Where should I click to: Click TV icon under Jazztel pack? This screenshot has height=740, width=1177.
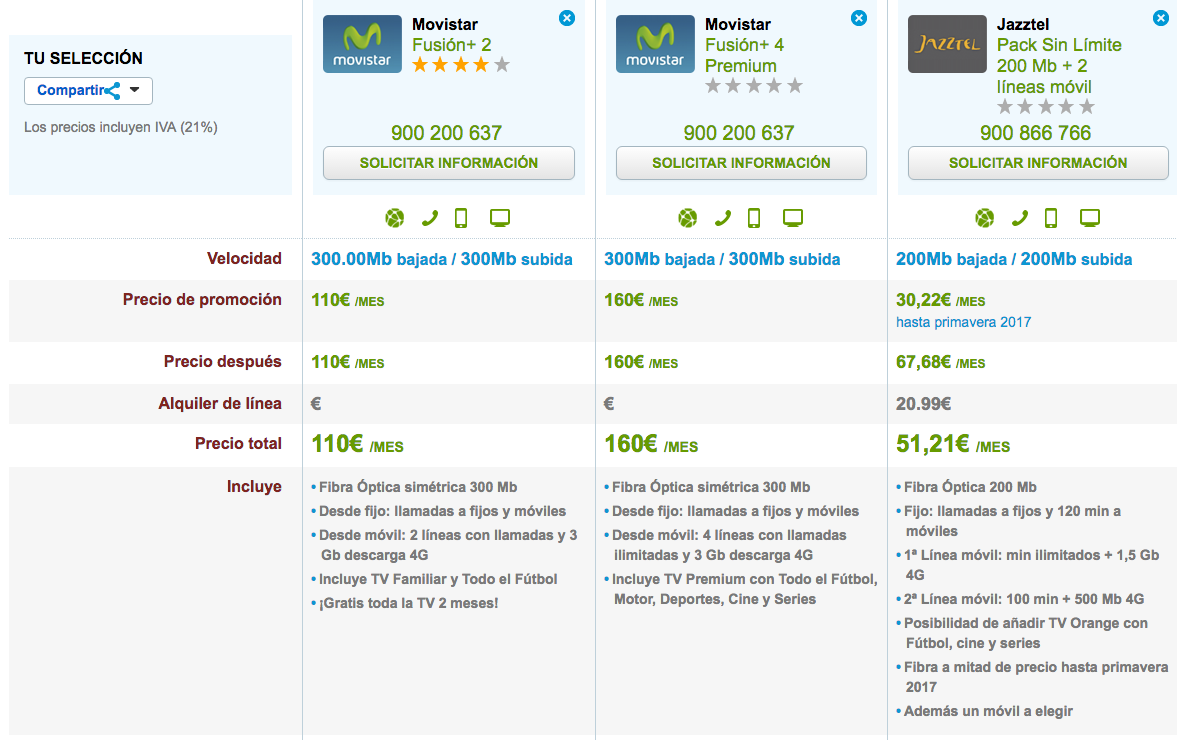click(x=1090, y=218)
